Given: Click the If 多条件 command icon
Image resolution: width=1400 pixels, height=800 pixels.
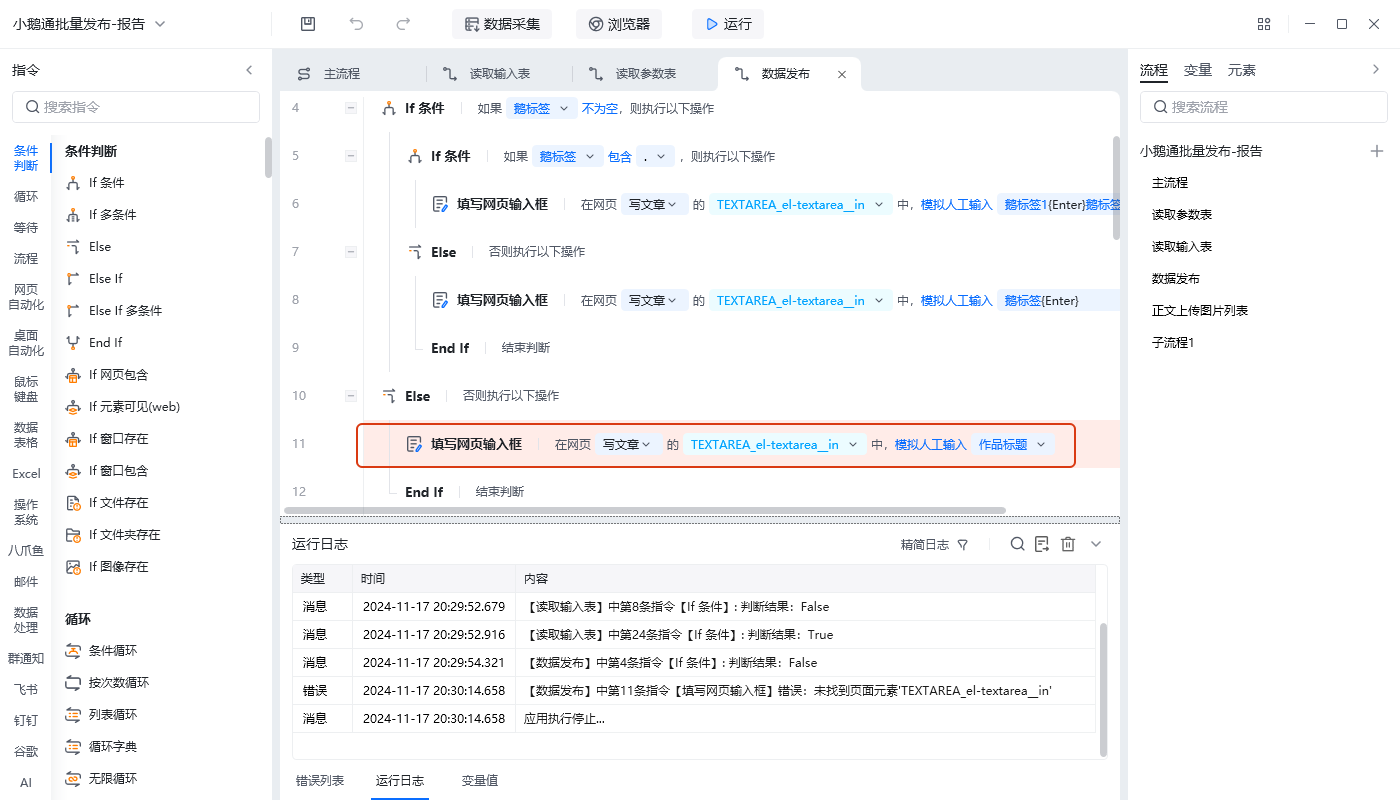Looking at the screenshot, I should [x=73, y=215].
